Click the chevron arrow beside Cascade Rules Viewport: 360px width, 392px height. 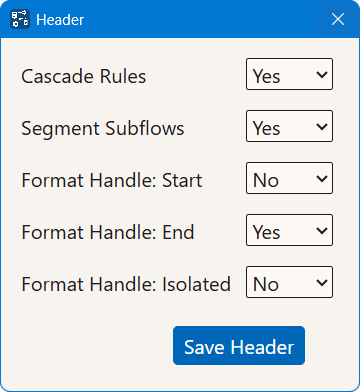click(322, 74)
